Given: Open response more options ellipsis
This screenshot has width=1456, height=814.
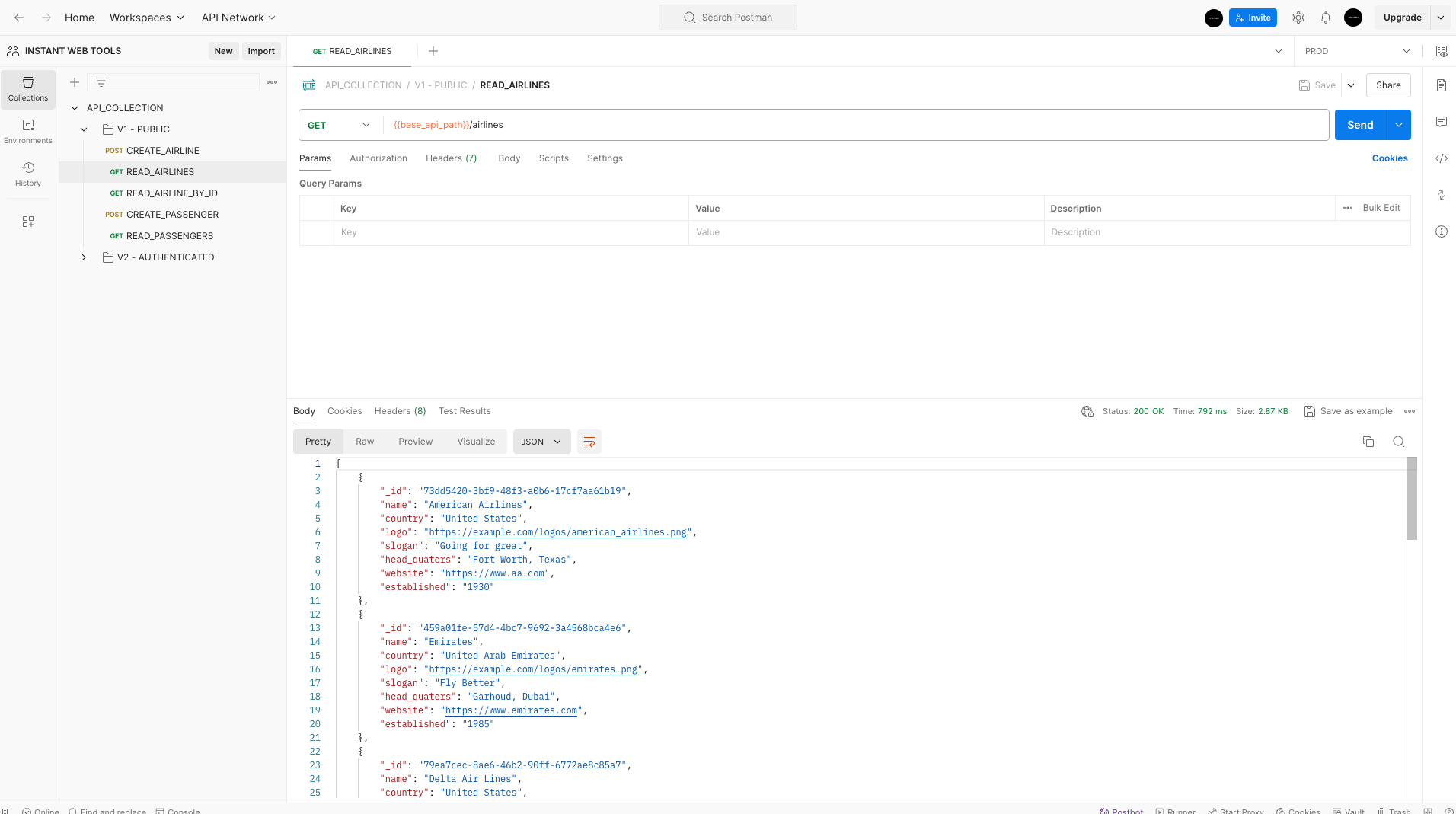Looking at the screenshot, I should point(1410,411).
